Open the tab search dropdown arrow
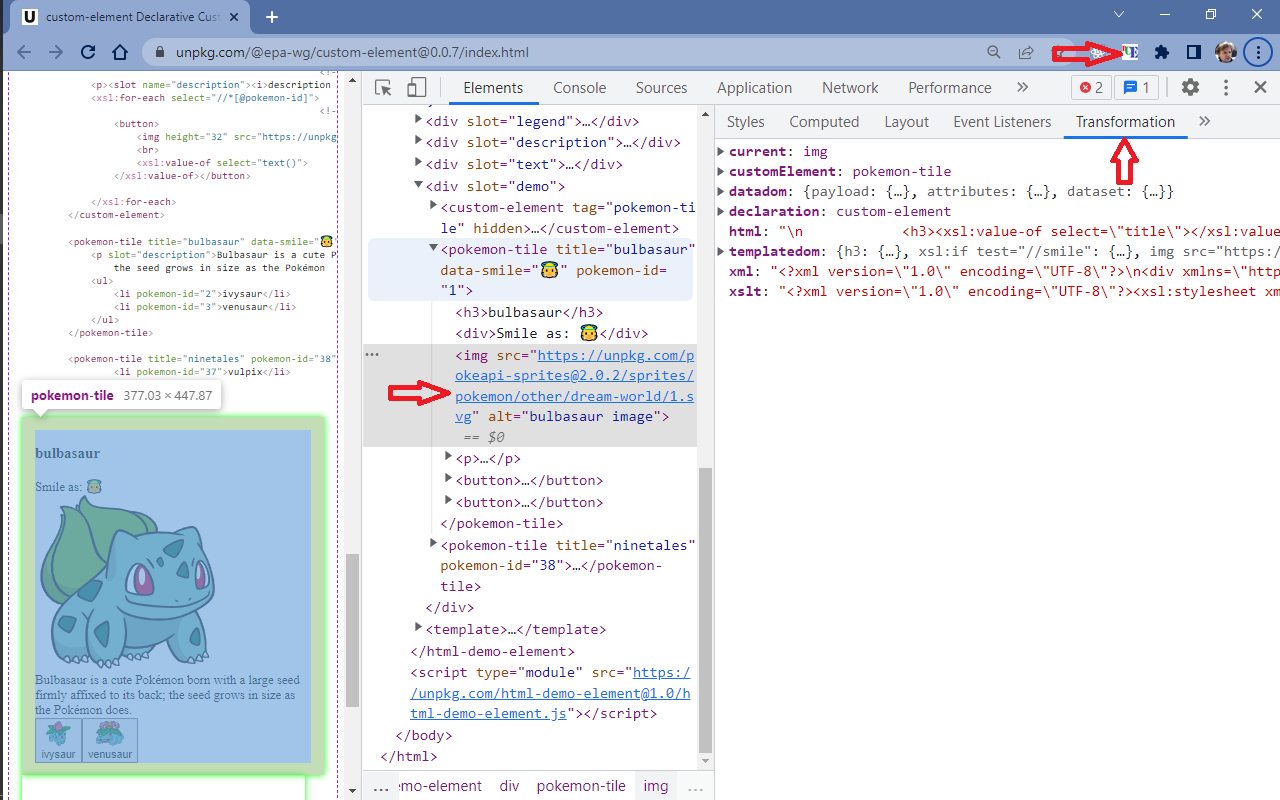The width and height of the screenshot is (1280, 800). [1119, 14]
